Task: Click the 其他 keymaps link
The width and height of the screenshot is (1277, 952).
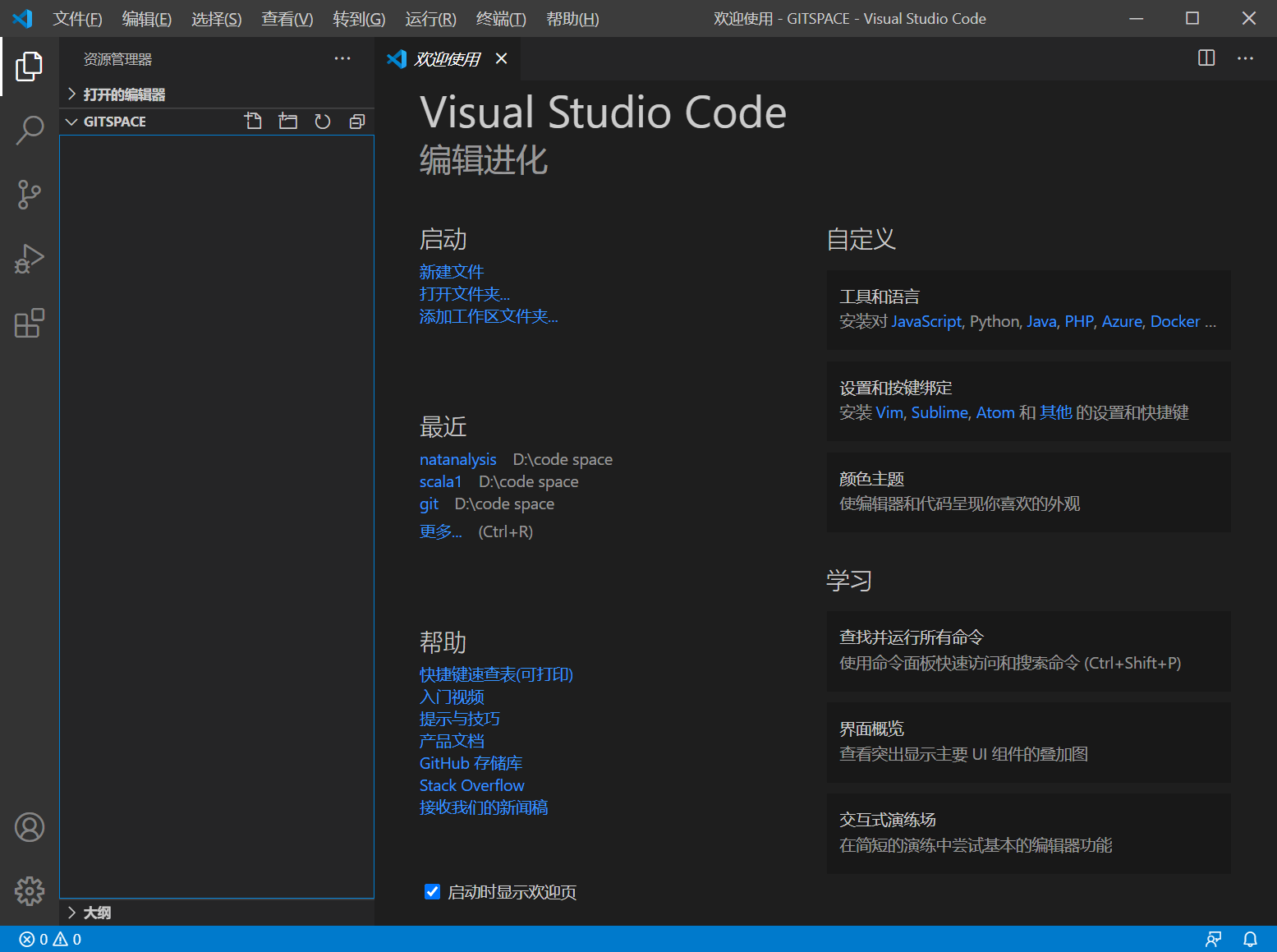Action: coord(1056,412)
